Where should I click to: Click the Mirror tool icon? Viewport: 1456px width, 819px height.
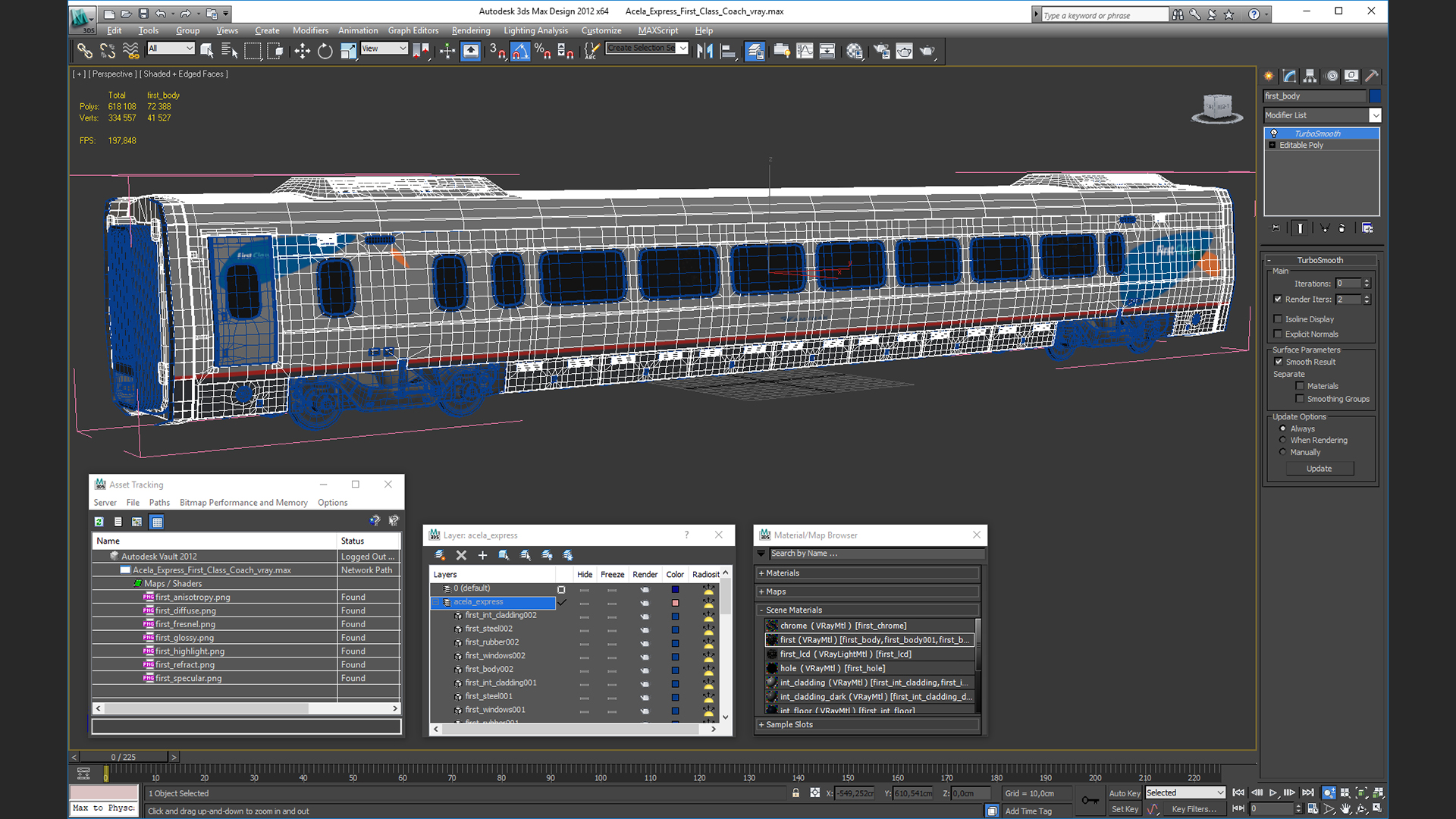(704, 51)
